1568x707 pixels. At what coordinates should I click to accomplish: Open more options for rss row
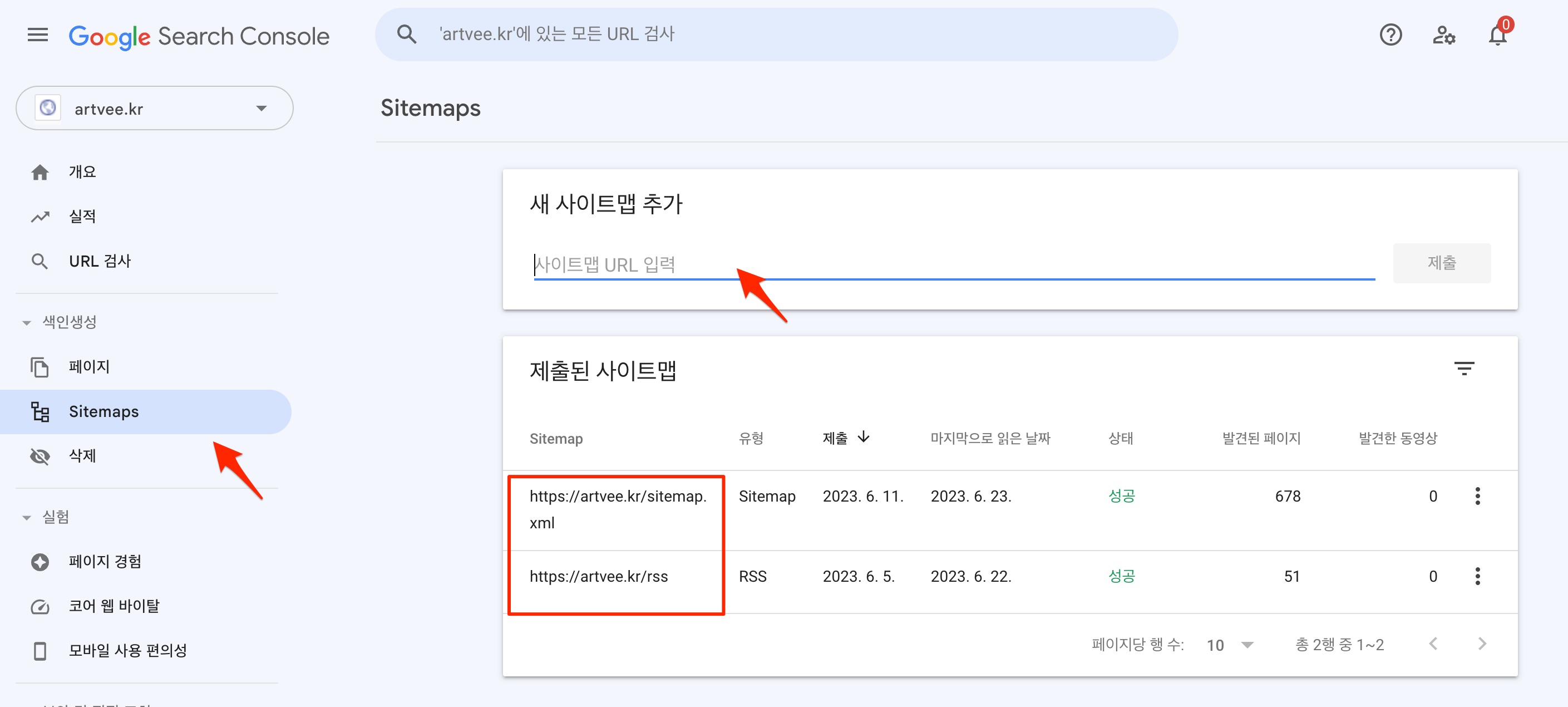pyautogui.click(x=1477, y=576)
